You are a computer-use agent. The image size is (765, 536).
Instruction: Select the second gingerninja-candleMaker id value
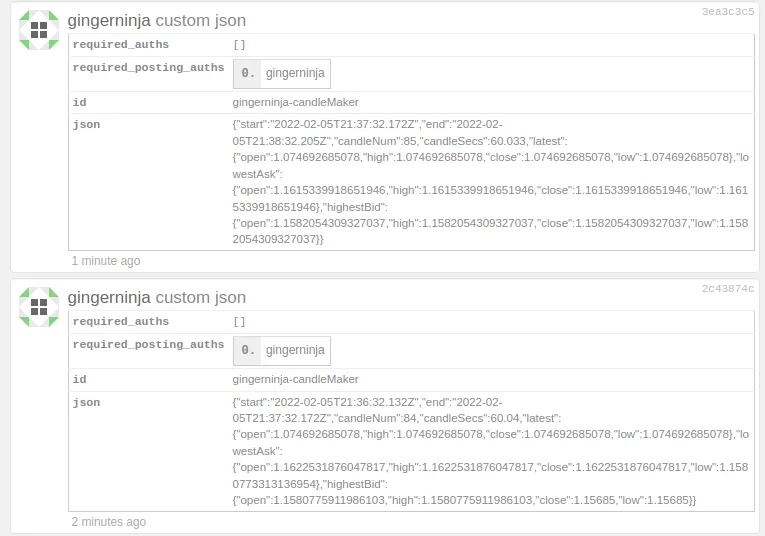click(x=295, y=379)
